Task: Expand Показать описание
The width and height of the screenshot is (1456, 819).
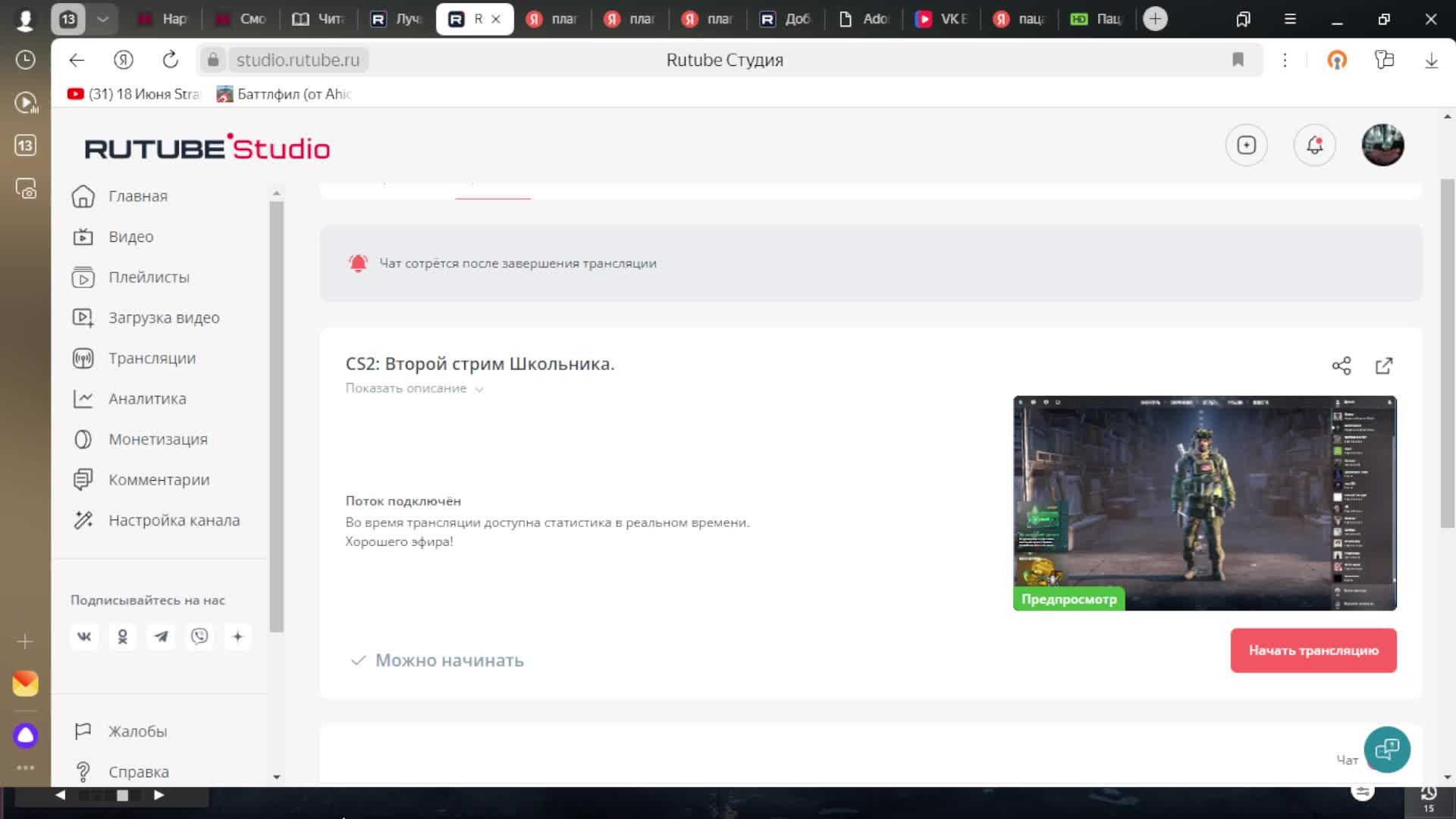Action: tap(414, 388)
